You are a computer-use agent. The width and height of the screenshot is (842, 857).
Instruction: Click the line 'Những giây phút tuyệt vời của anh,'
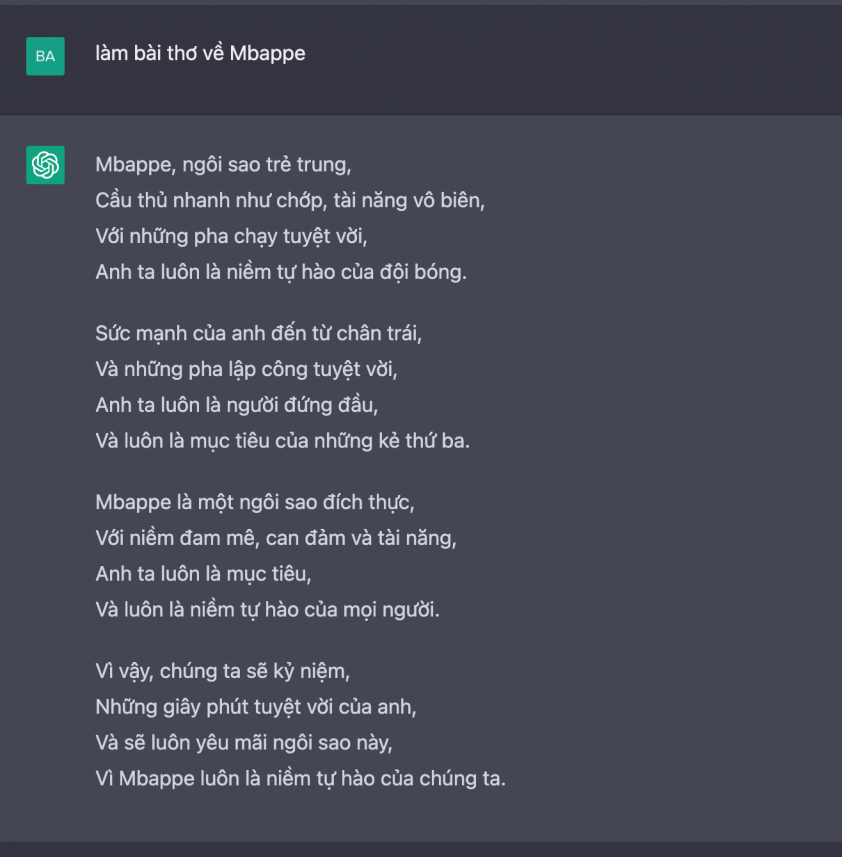click(256, 707)
